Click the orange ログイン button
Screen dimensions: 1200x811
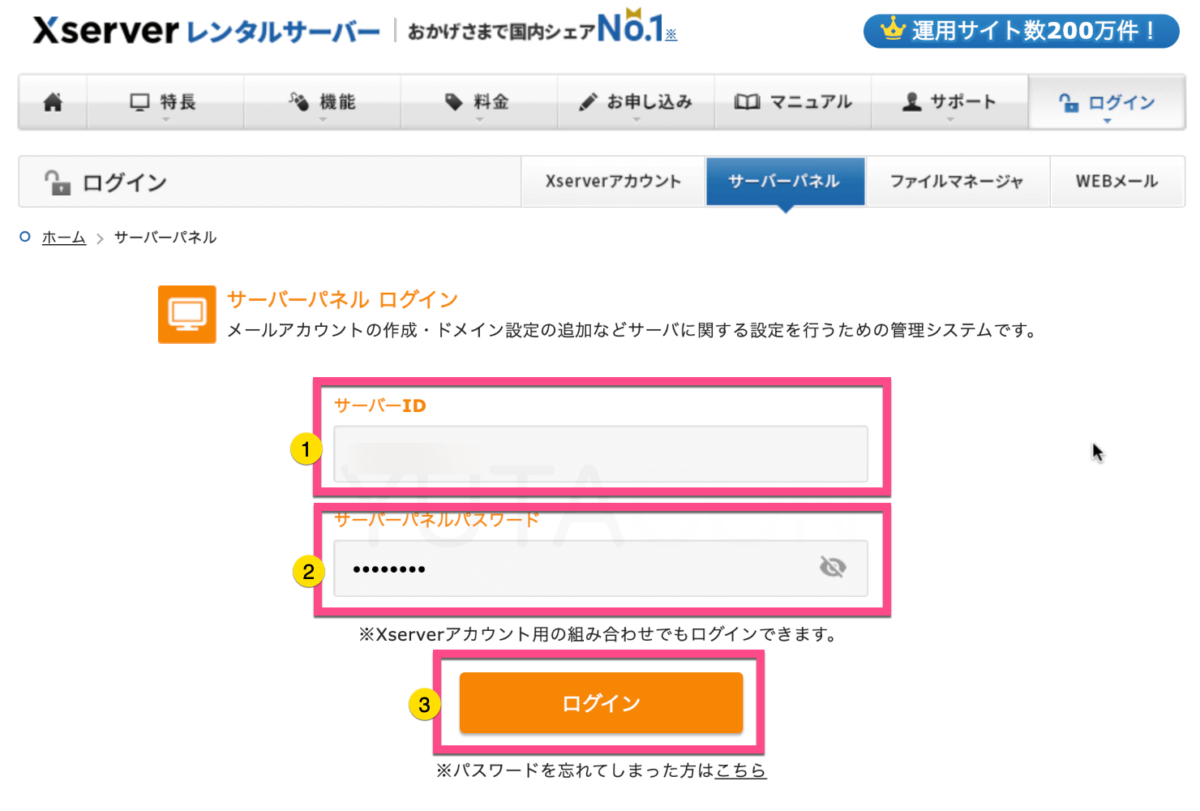tap(601, 703)
